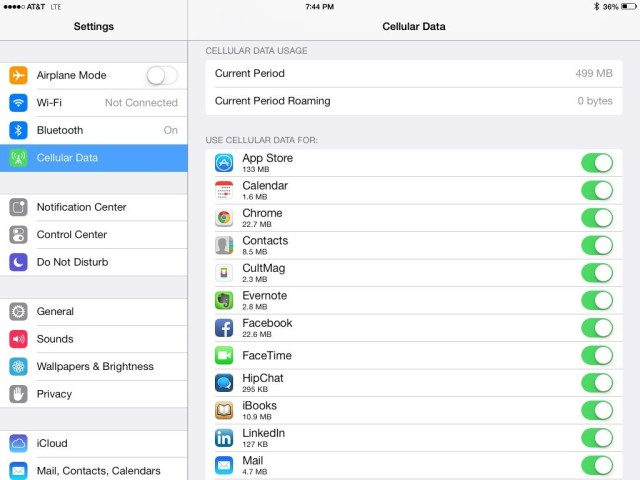Tap the HipChat app icon
Viewport: 640px width, 480px height.
pos(224,382)
